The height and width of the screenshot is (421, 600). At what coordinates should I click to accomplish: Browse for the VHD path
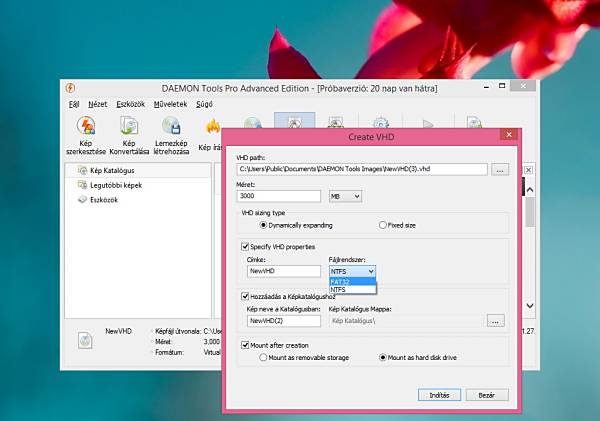[x=500, y=170]
